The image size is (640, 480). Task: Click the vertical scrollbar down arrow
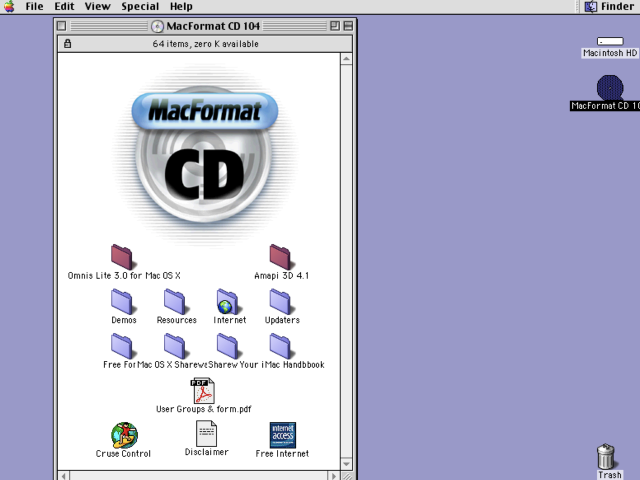[346, 464]
